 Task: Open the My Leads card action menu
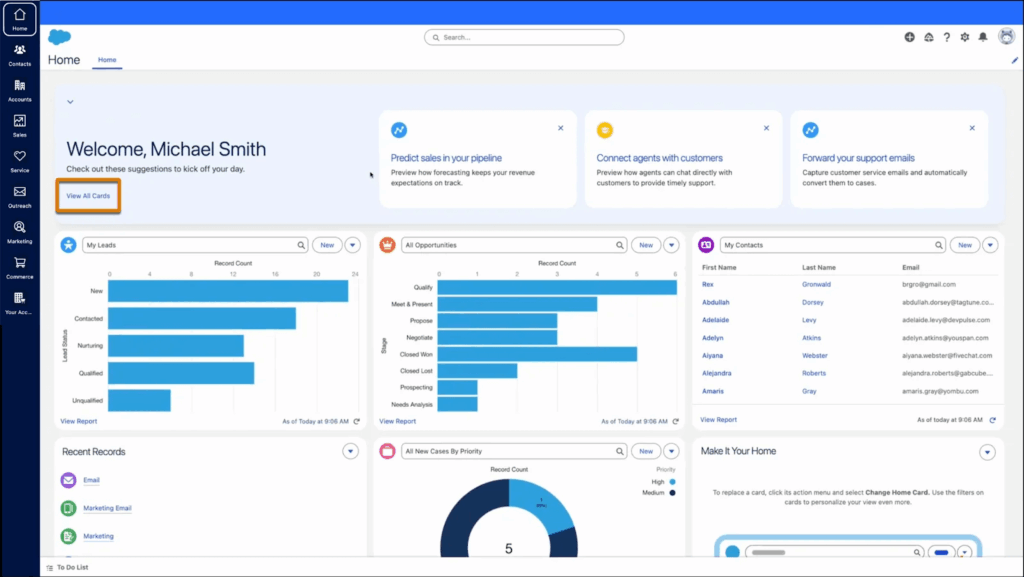352,245
